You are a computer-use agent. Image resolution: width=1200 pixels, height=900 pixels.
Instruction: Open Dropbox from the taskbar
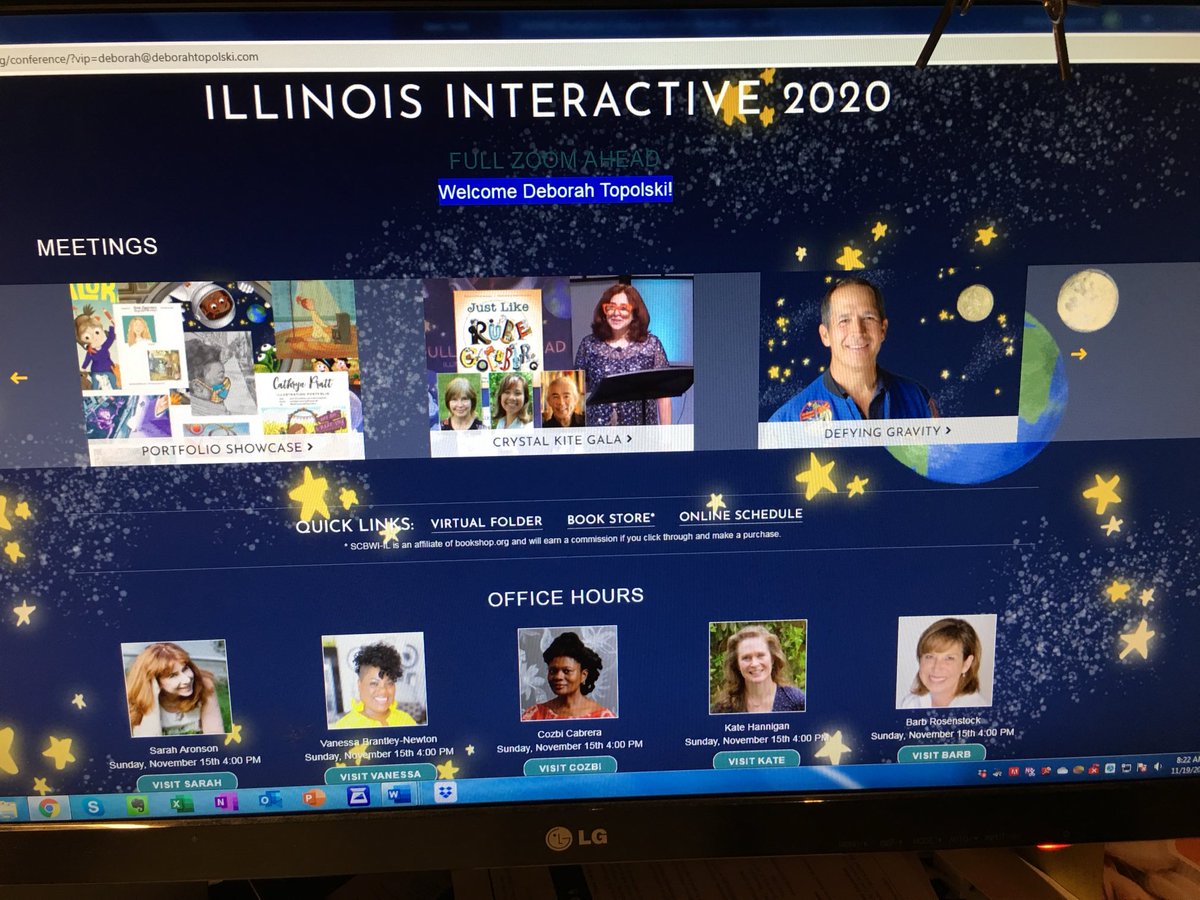click(x=445, y=793)
